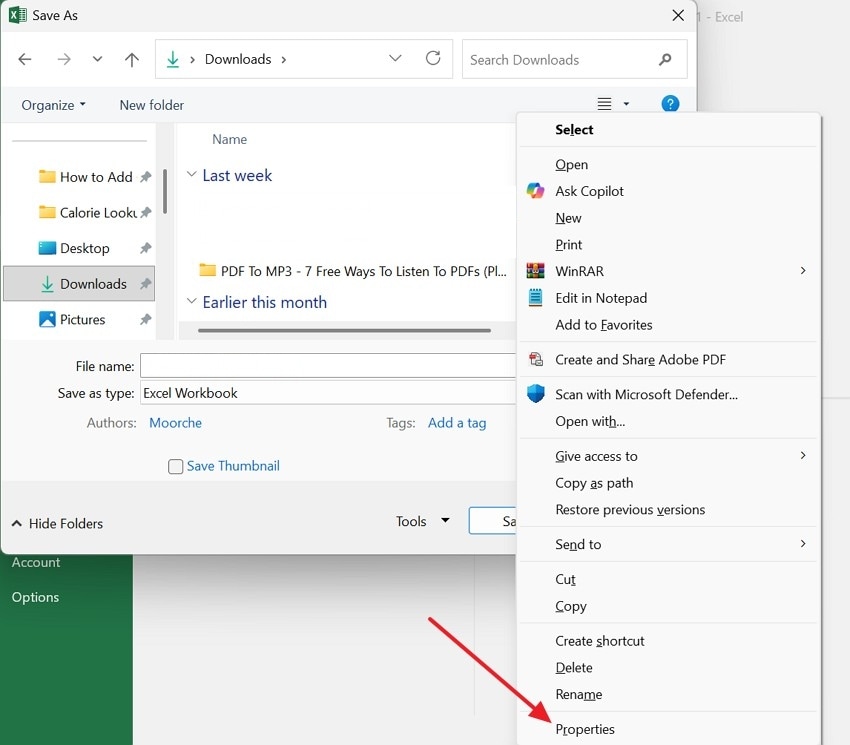This screenshot has width=850, height=745.
Task: Click the horizontal scrollbar in file list
Action: (x=344, y=330)
